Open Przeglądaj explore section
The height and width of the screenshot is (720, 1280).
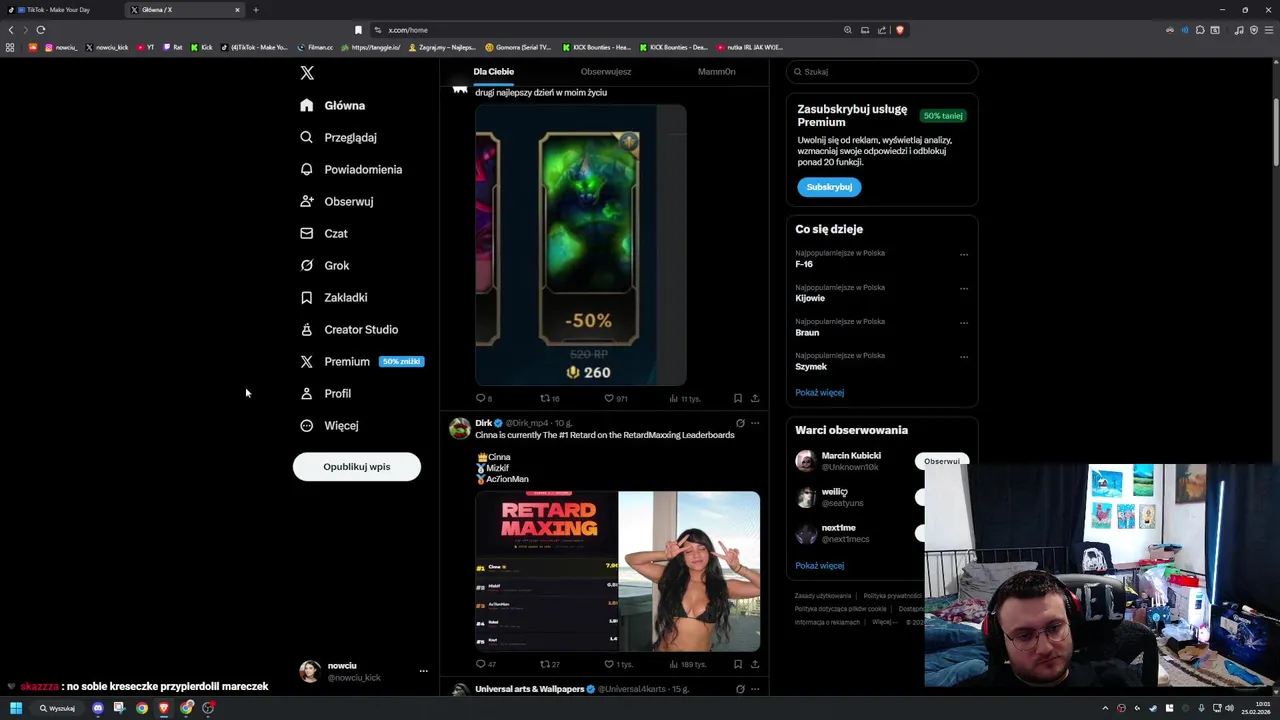click(339, 137)
